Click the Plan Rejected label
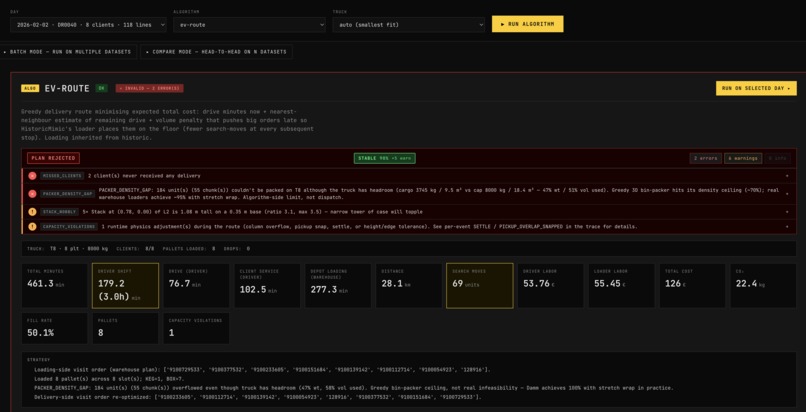This screenshot has width=806, height=412. pos(53,158)
